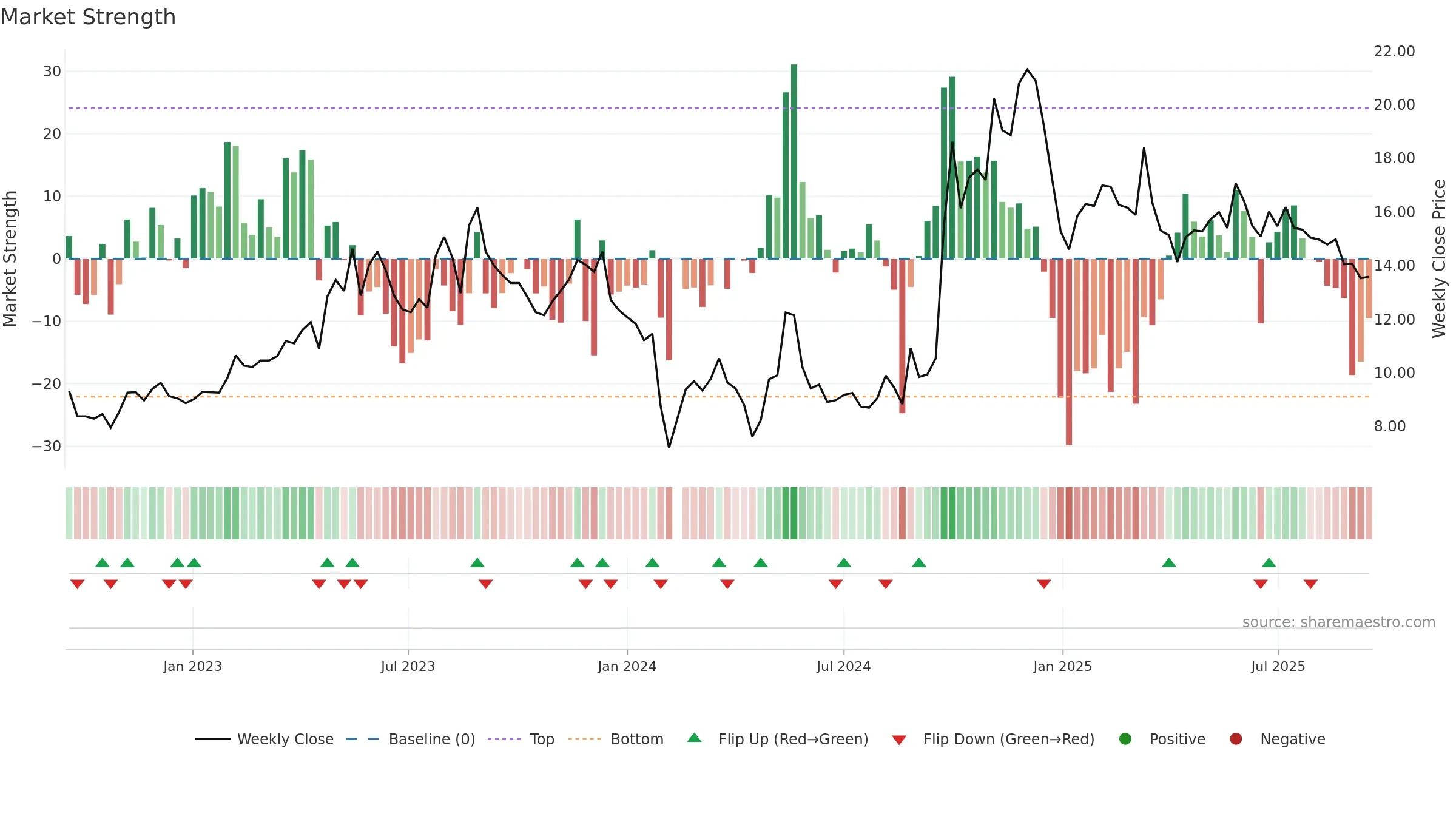Viewport: 1456px width, 819px height.
Task: Toggle the 'Negative' legend label
Action: click(x=1293, y=739)
